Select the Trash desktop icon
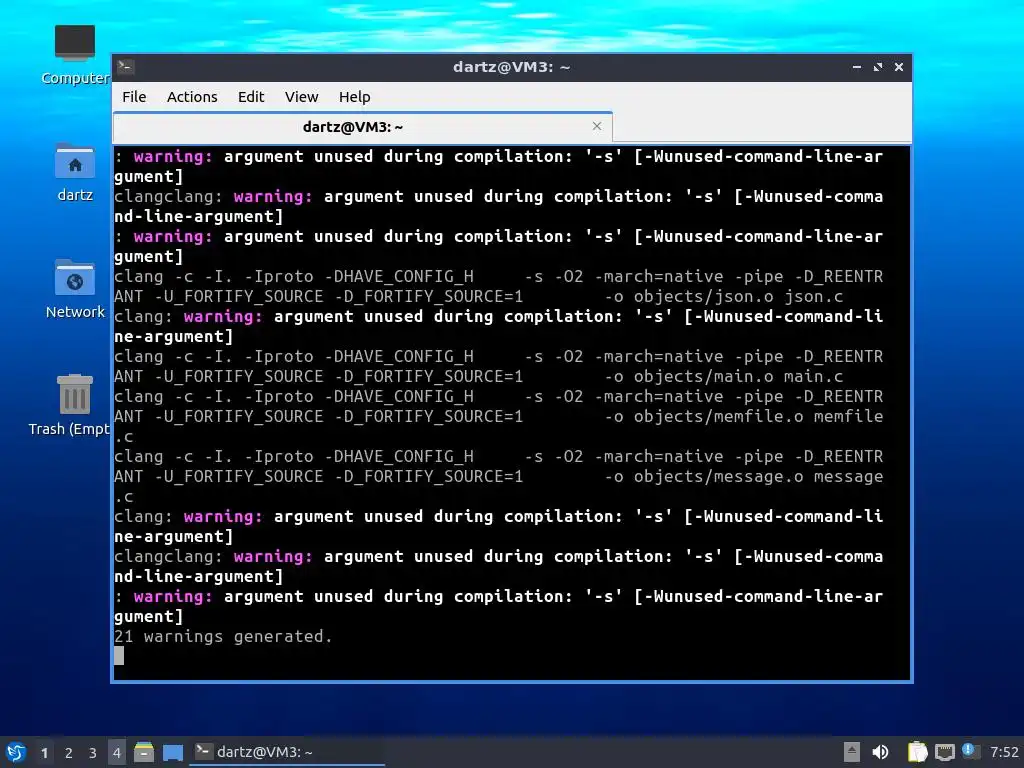This screenshot has width=1024, height=768. click(x=72, y=406)
